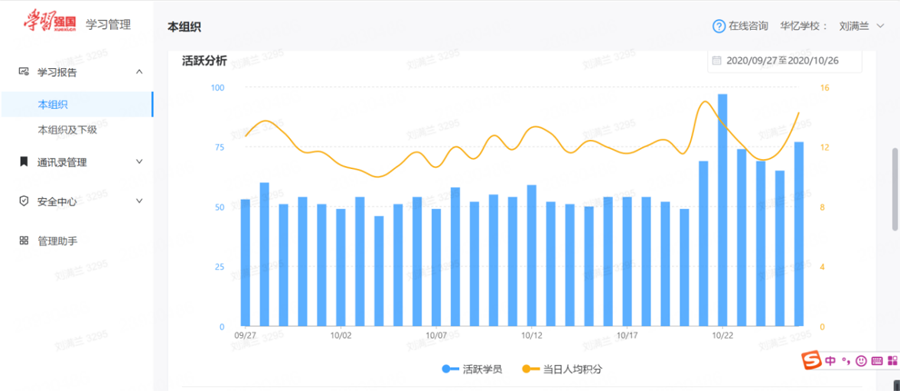Screen dimensions: 900x391
Task: Click the 通讯录管理 bookmark icon
Action: [x=24, y=162]
